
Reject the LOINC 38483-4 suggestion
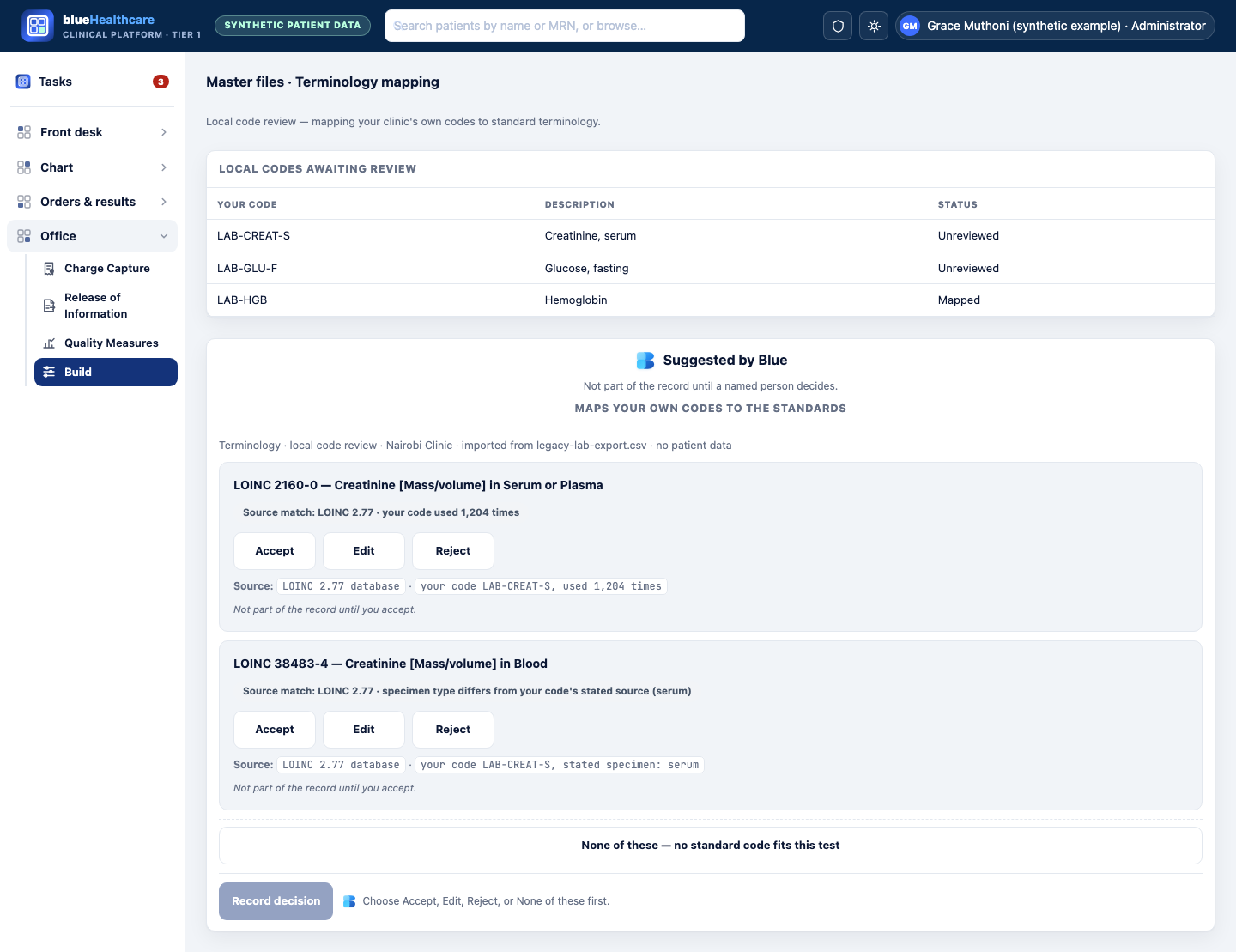click(x=453, y=730)
